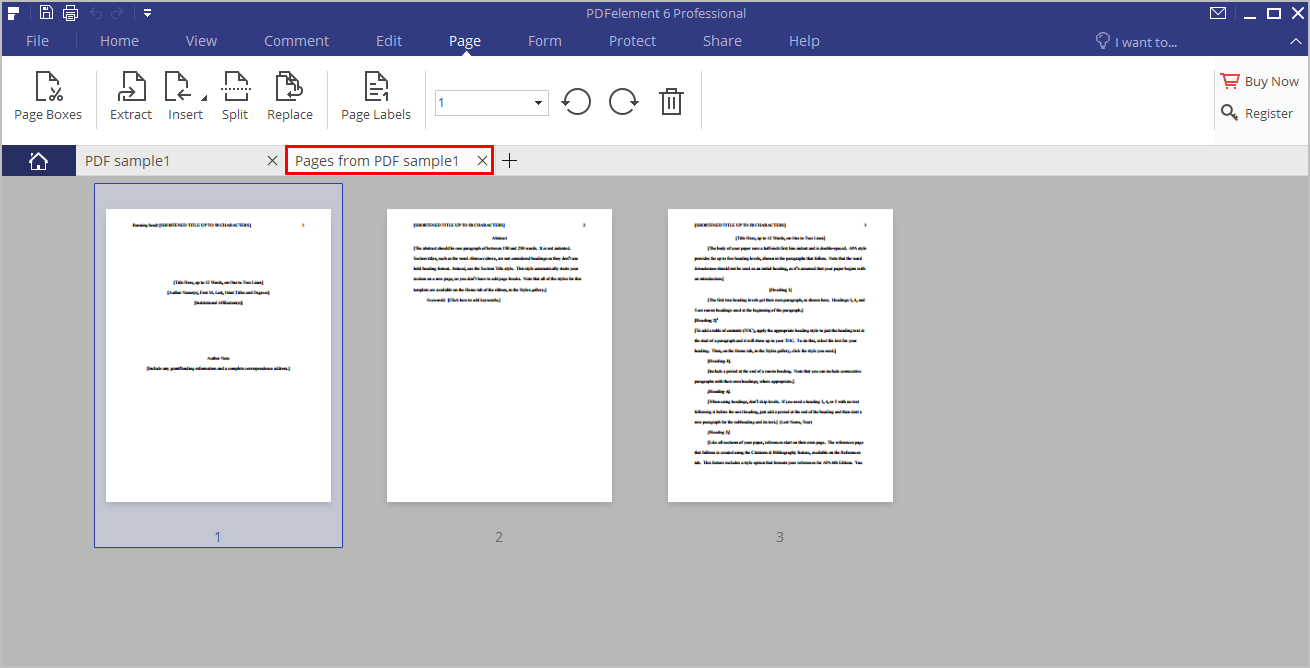Return to the Home start screen
The image size is (1310, 668).
click(39, 160)
